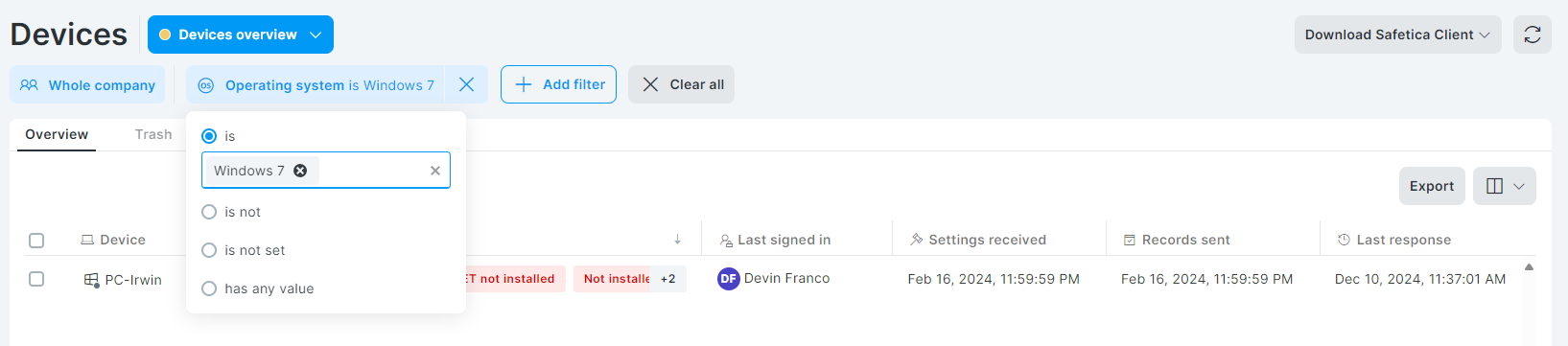Screen dimensions: 1568x346
Task: Expand the +2 hidden status tags
Action: [x=668, y=279]
